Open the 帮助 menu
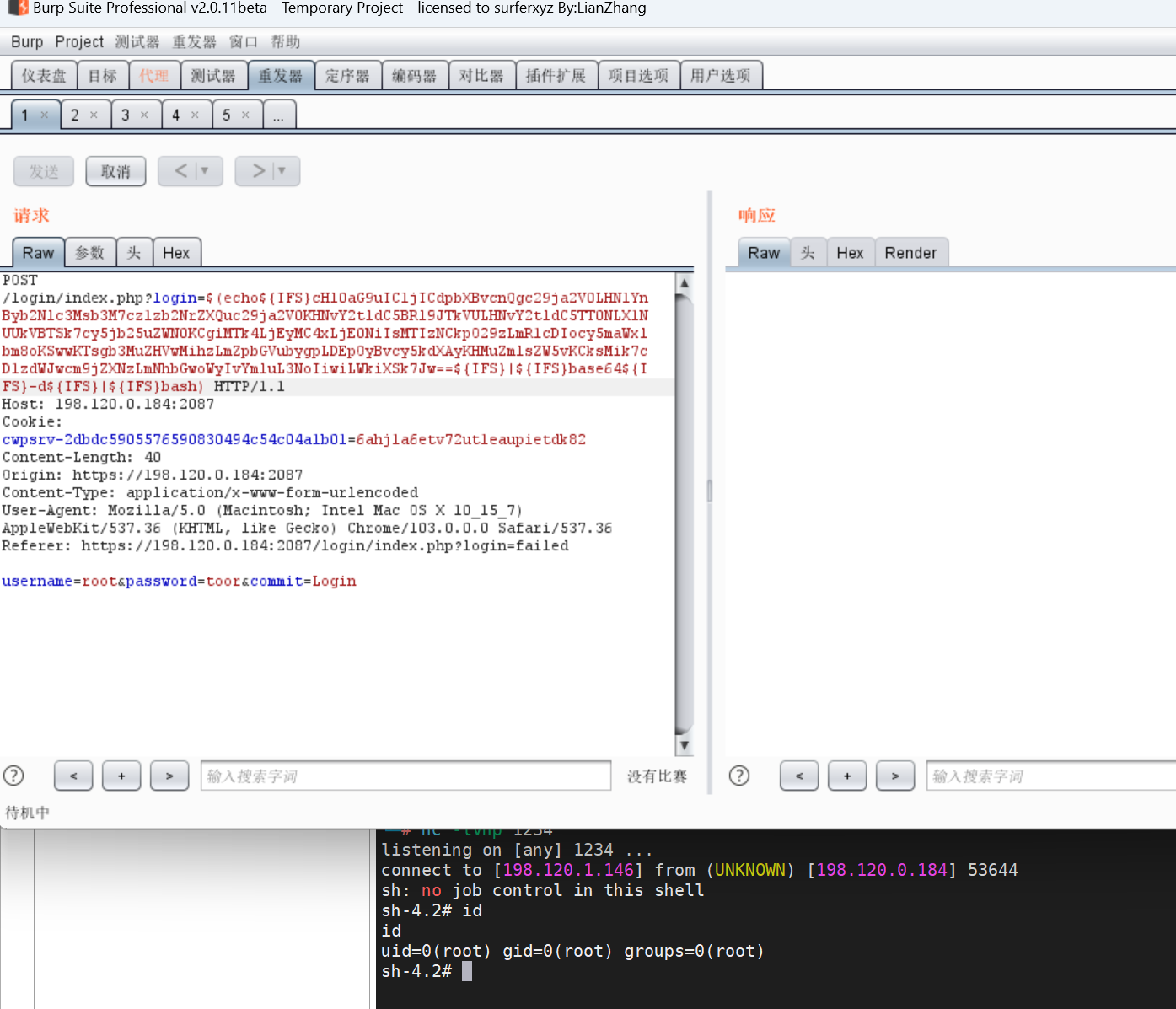Screen dimensions: 1176x1009 point(286,41)
